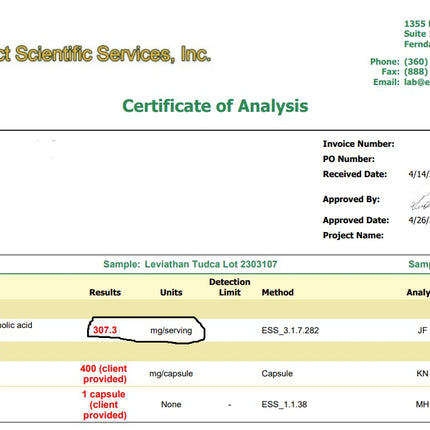Click the Invoice Number label
Screen dimensions: 430x430
click(x=358, y=144)
